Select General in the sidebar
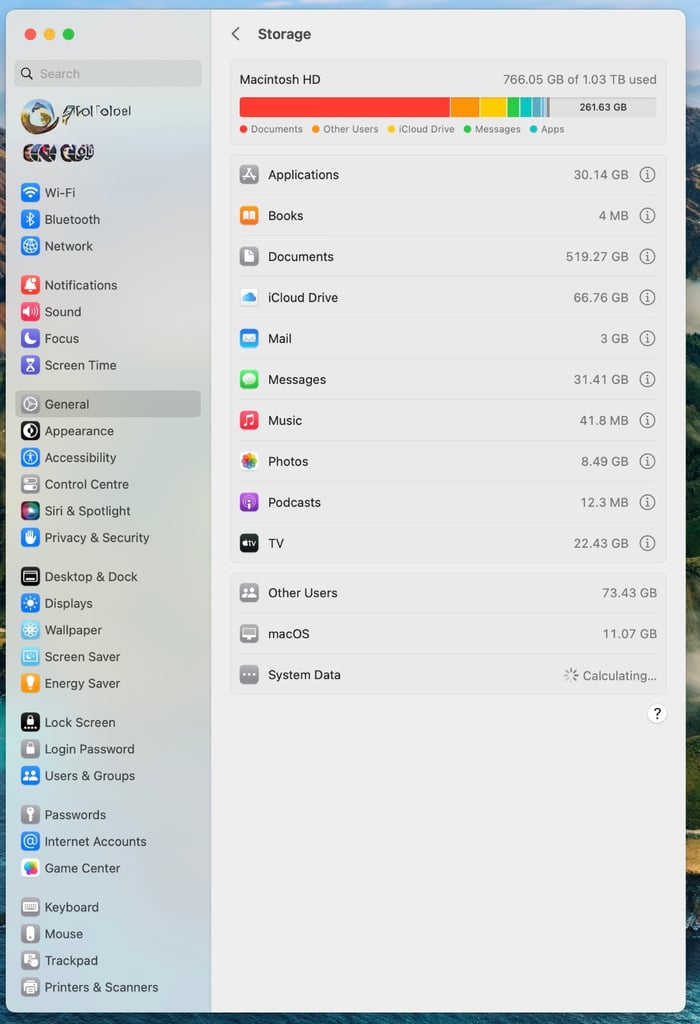 (x=108, y=404)
